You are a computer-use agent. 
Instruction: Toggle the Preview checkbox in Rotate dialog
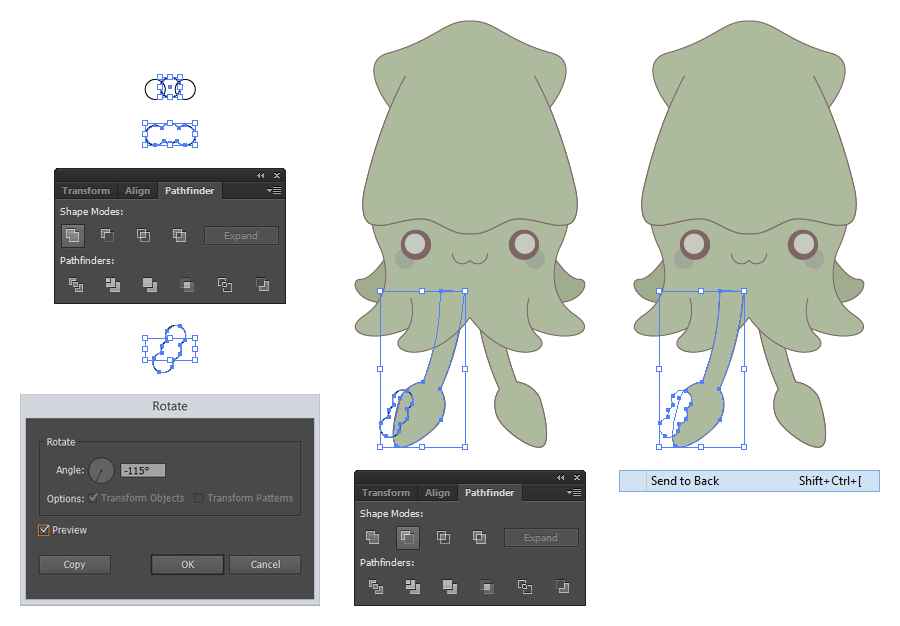(x=44, y=530)
